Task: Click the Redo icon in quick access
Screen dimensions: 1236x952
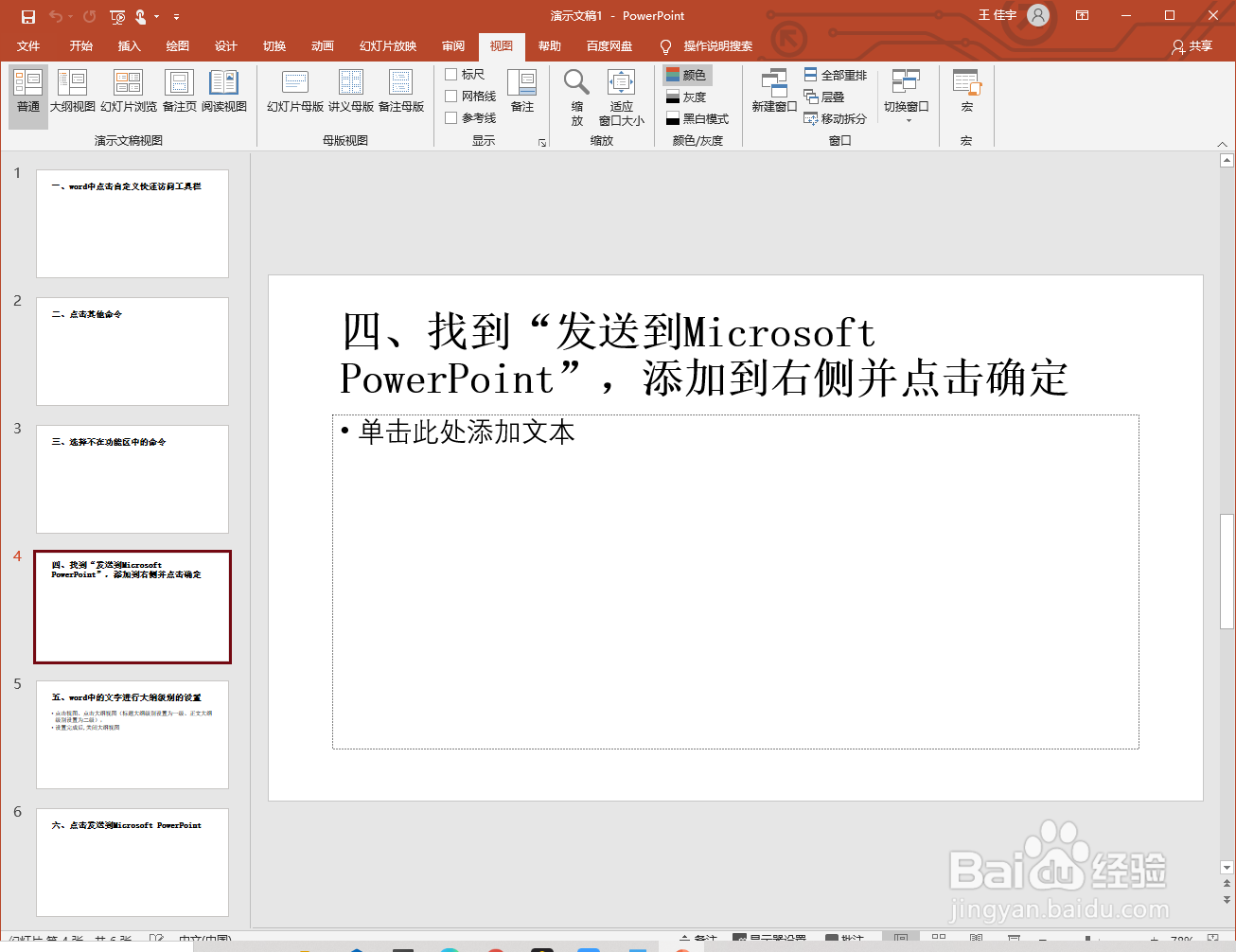Action: (89, 16)
